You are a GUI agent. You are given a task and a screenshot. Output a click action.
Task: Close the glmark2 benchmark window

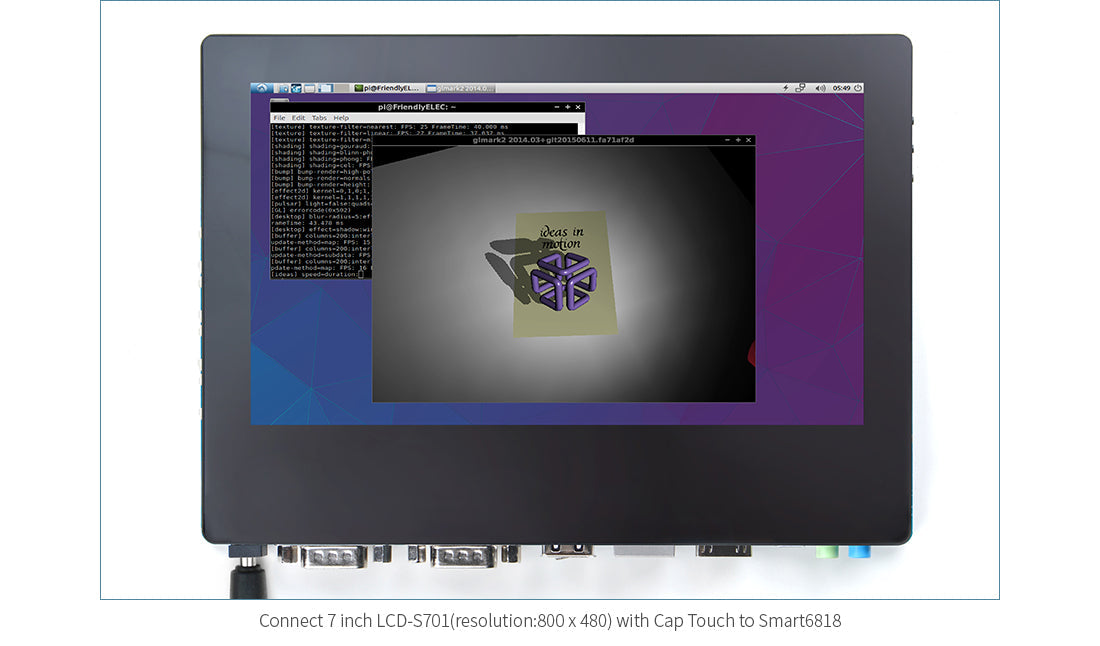749,140
